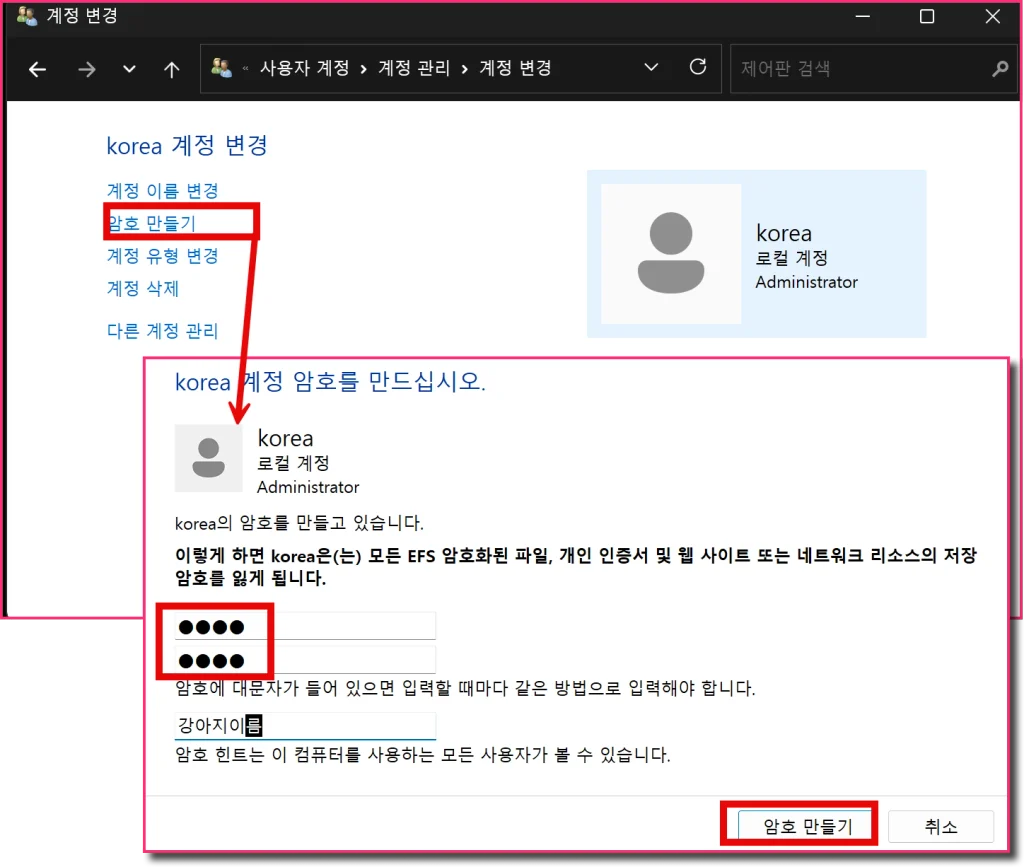Focus the 제어판 검색 search box

tap(862, 69)
